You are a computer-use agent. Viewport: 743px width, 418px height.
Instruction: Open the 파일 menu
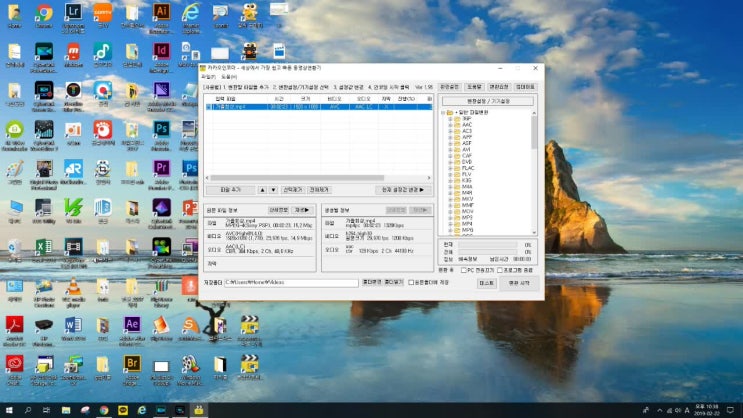click(207, 76)
